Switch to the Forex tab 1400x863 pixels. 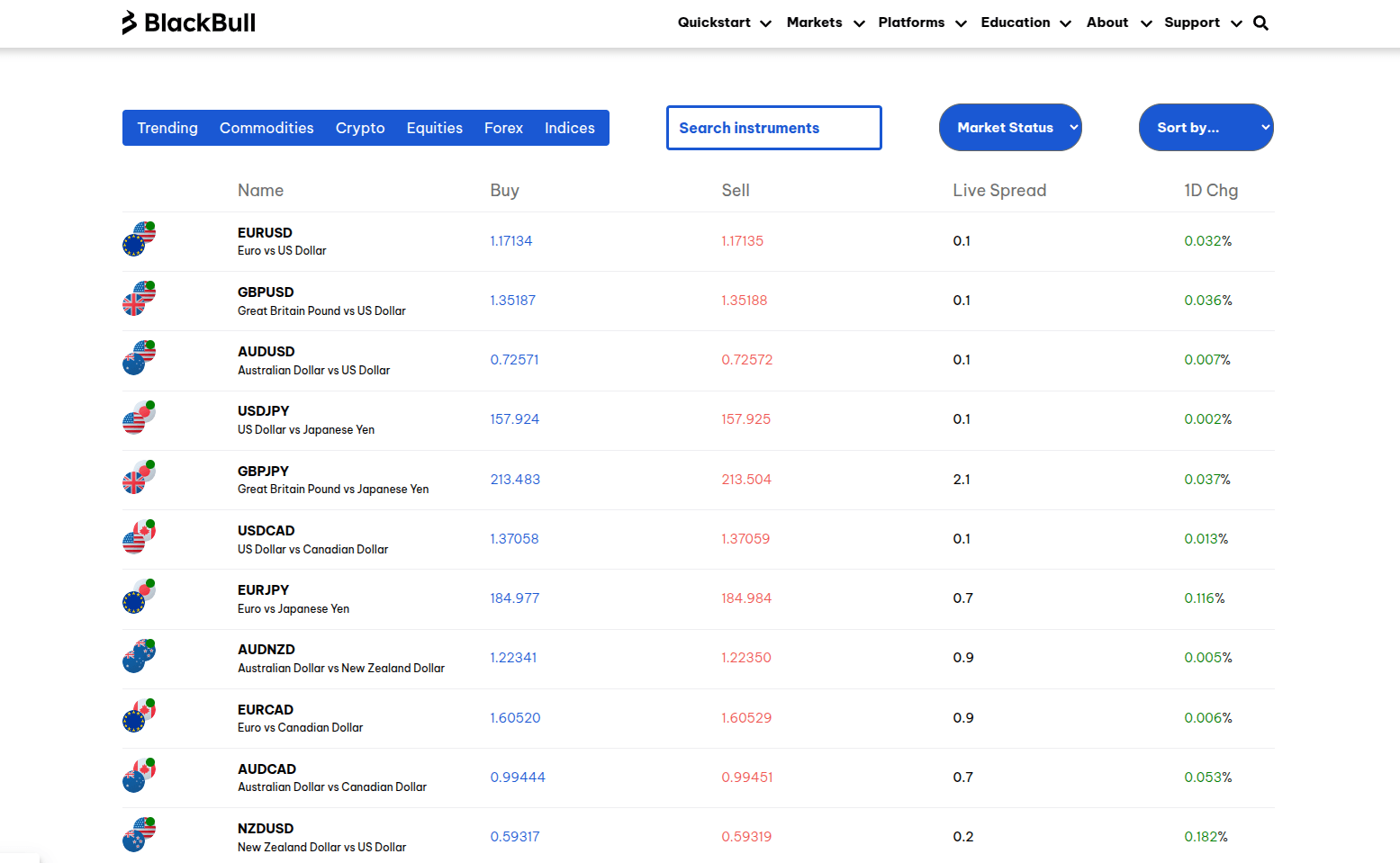pyautogui.click(x=503, y=128)
